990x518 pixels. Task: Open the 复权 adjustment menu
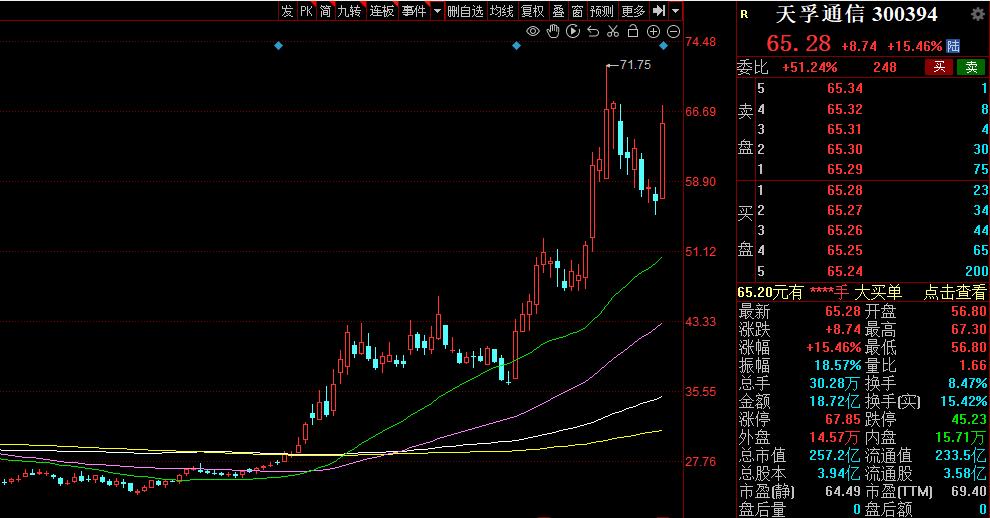532,11
